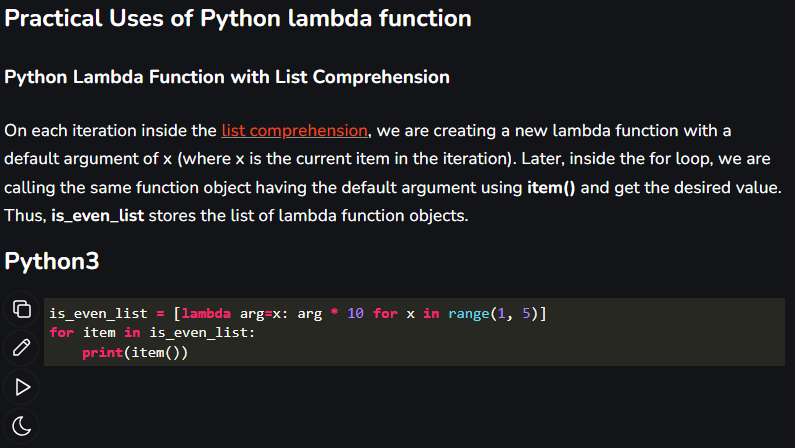This screenshot has height=448, width=795.
Task: Click the print keyword in the code
Action: [x=102, y=353]
